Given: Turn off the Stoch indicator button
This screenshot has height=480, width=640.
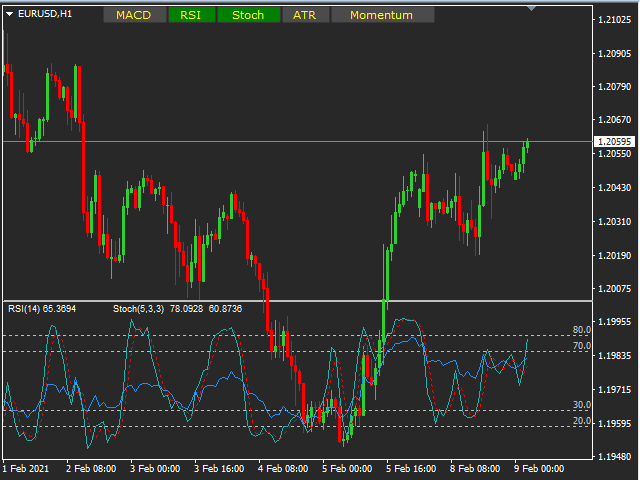Looking at the screenshot, I should [249, 15].
